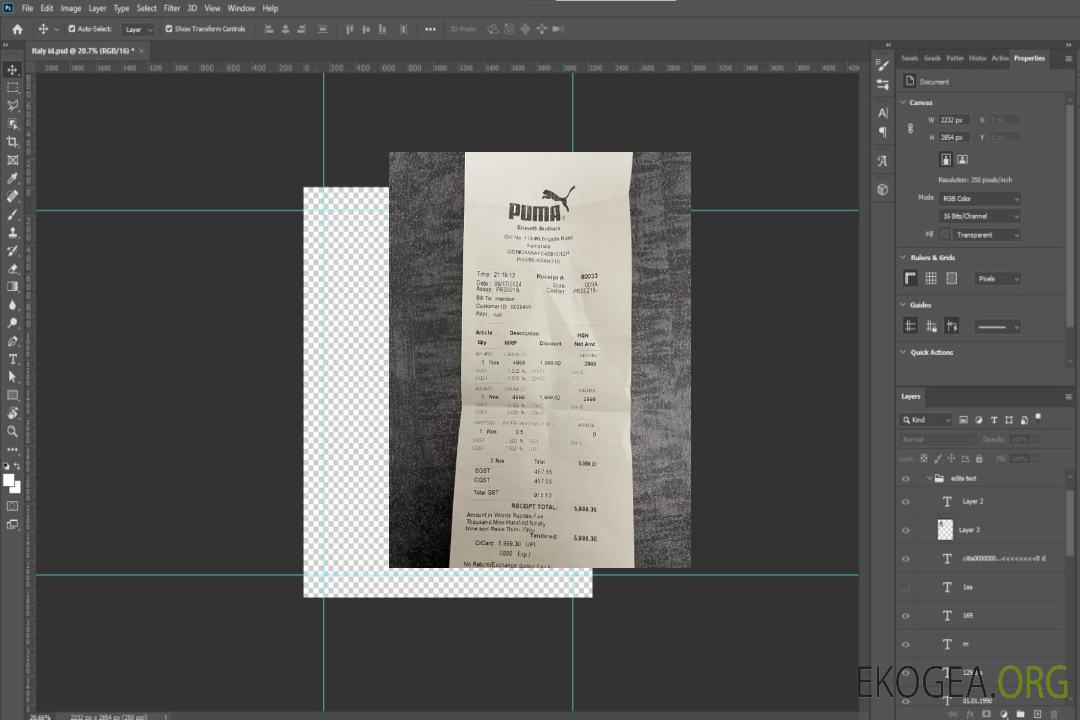Select the Rectangular Marquee tool
The width and height of the screenshot is (1080, 720).
coord(12,88)
